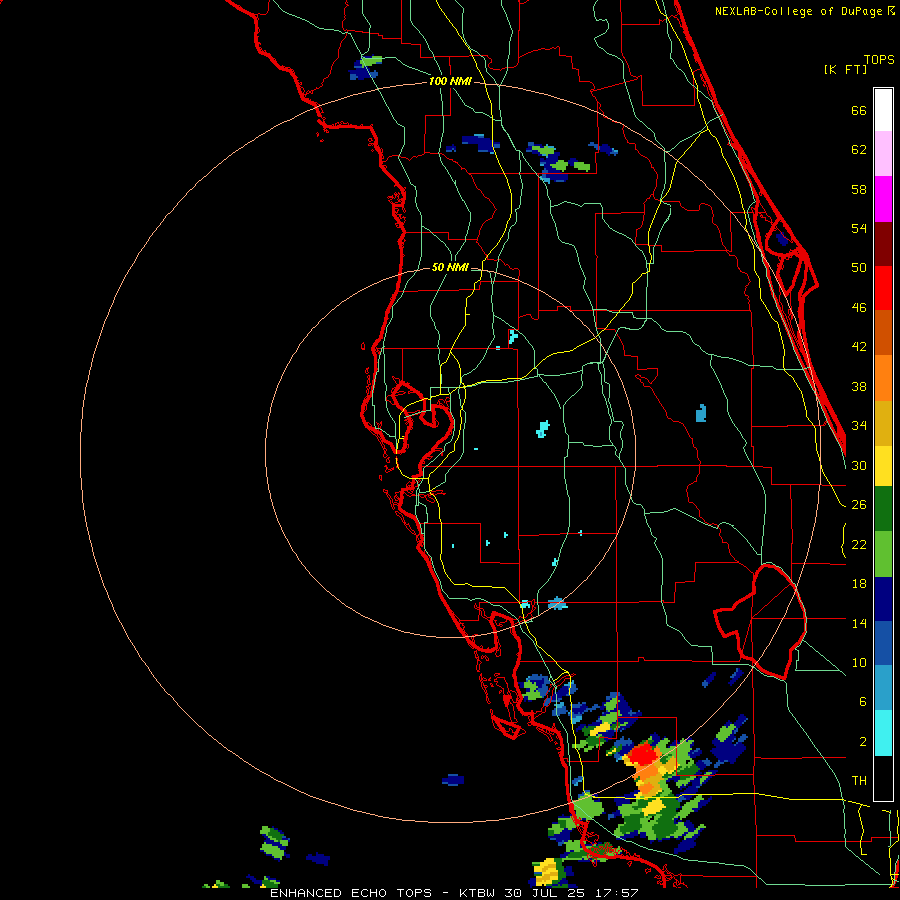Select the gold swatch beside 34
Image resolution: width=900 pixels, height=900 pixels.
coord(883,423)
